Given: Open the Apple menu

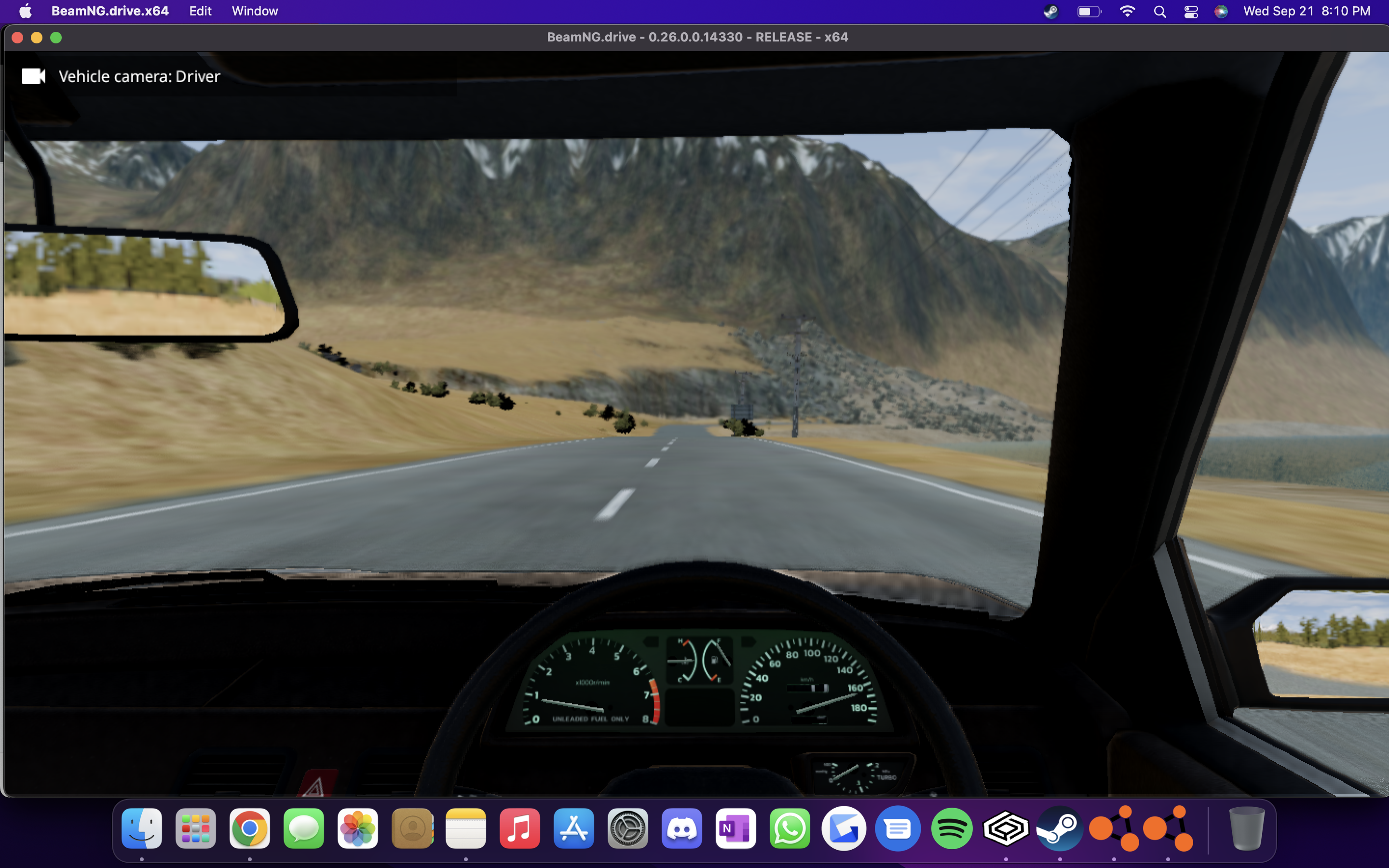Looking at the screenshot, I should [25, 11].
